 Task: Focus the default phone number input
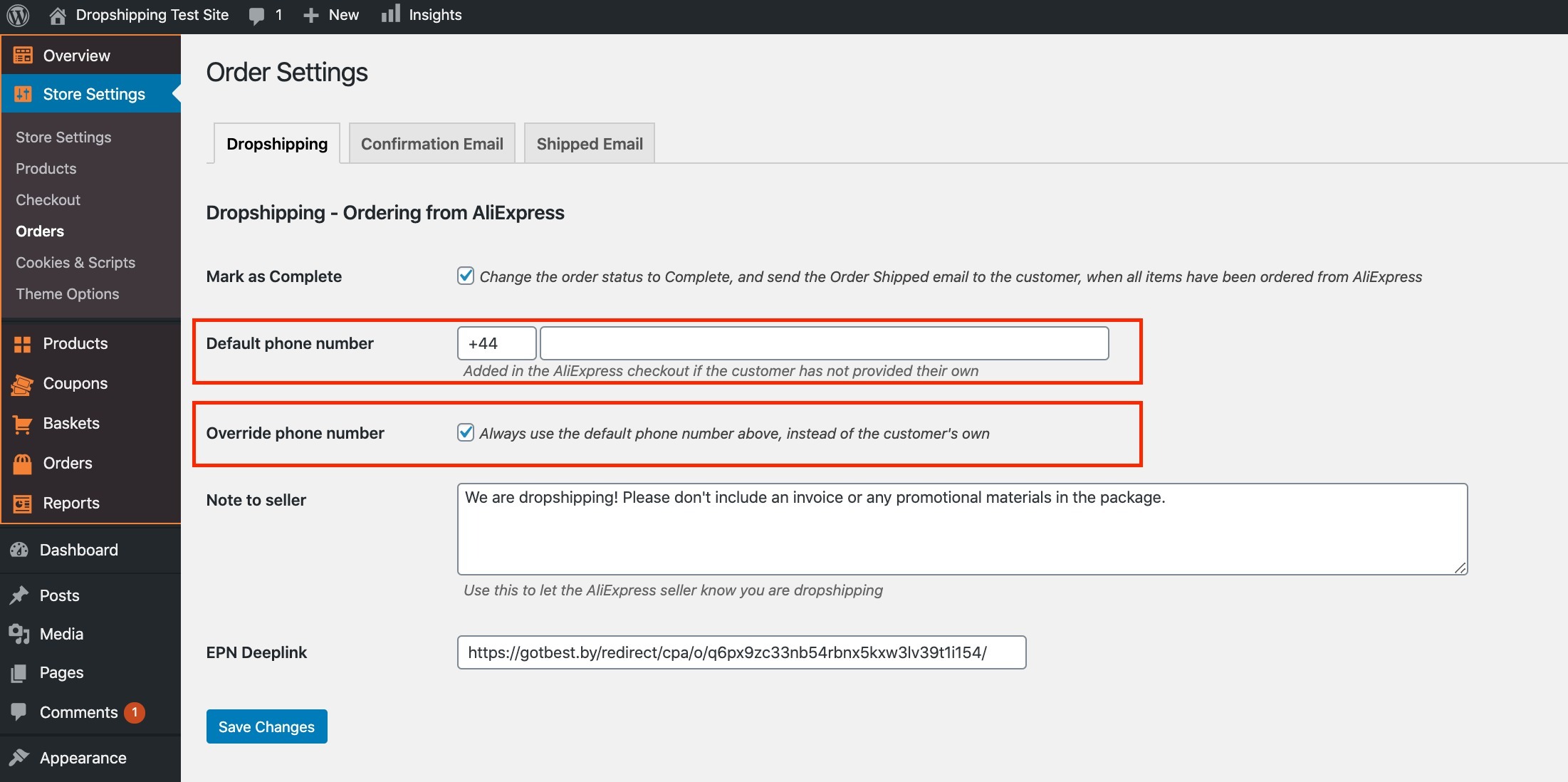tap(824, 343)
